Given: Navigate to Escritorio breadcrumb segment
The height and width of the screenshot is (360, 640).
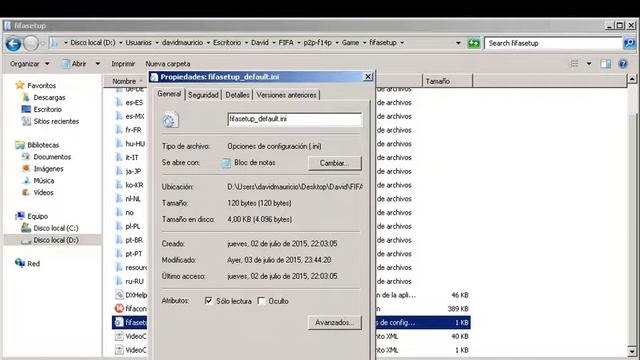Looking at the screenshot, I should [x=227, y=42].
